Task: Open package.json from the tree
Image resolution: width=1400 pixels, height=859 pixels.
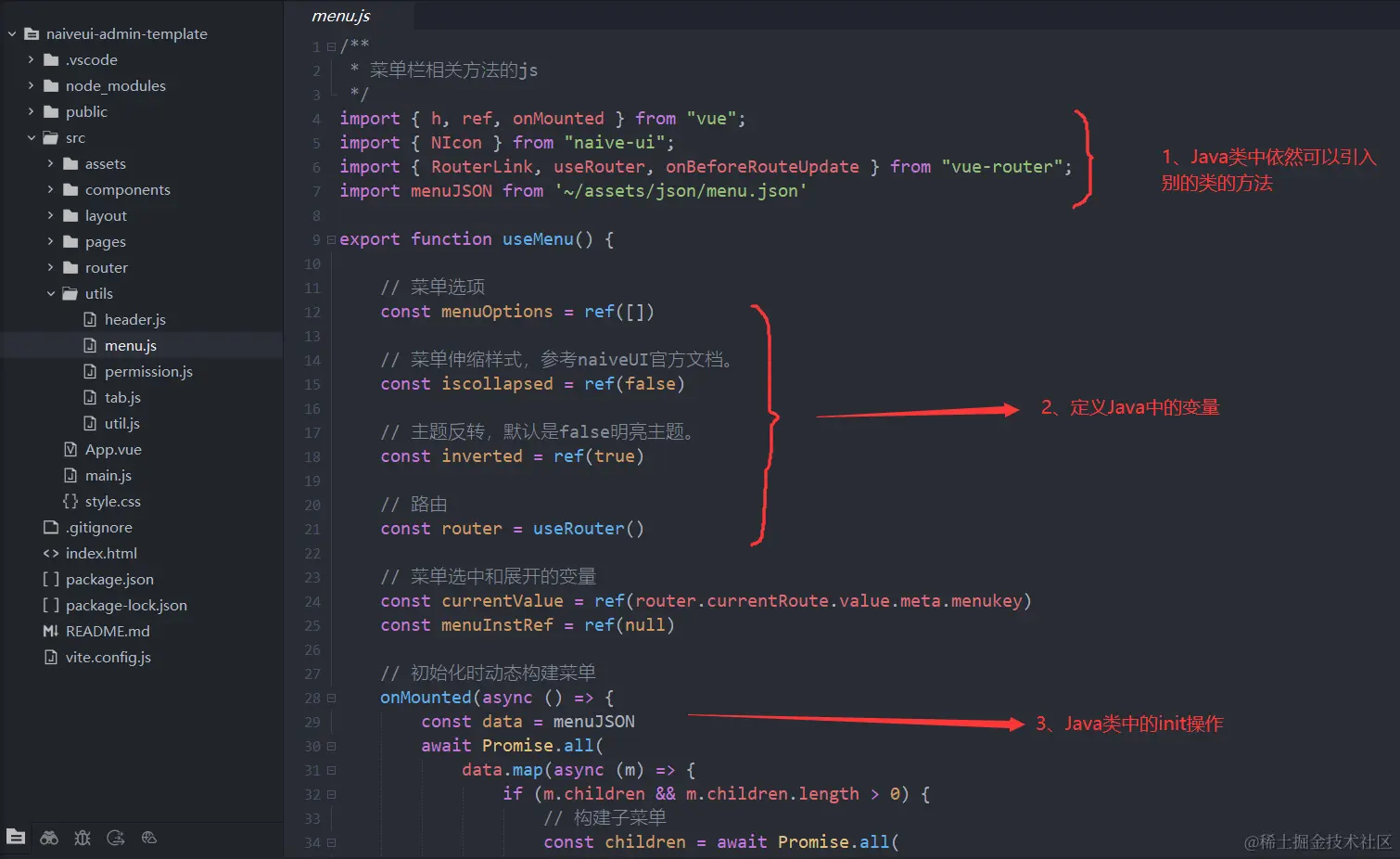Action: click(x=109, y=579)
